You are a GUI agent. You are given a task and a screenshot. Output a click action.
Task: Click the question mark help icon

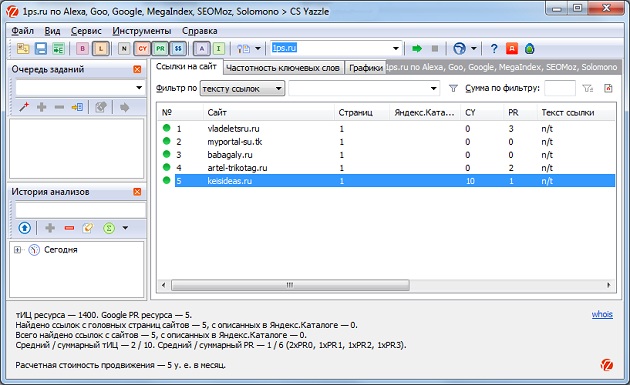494,49
